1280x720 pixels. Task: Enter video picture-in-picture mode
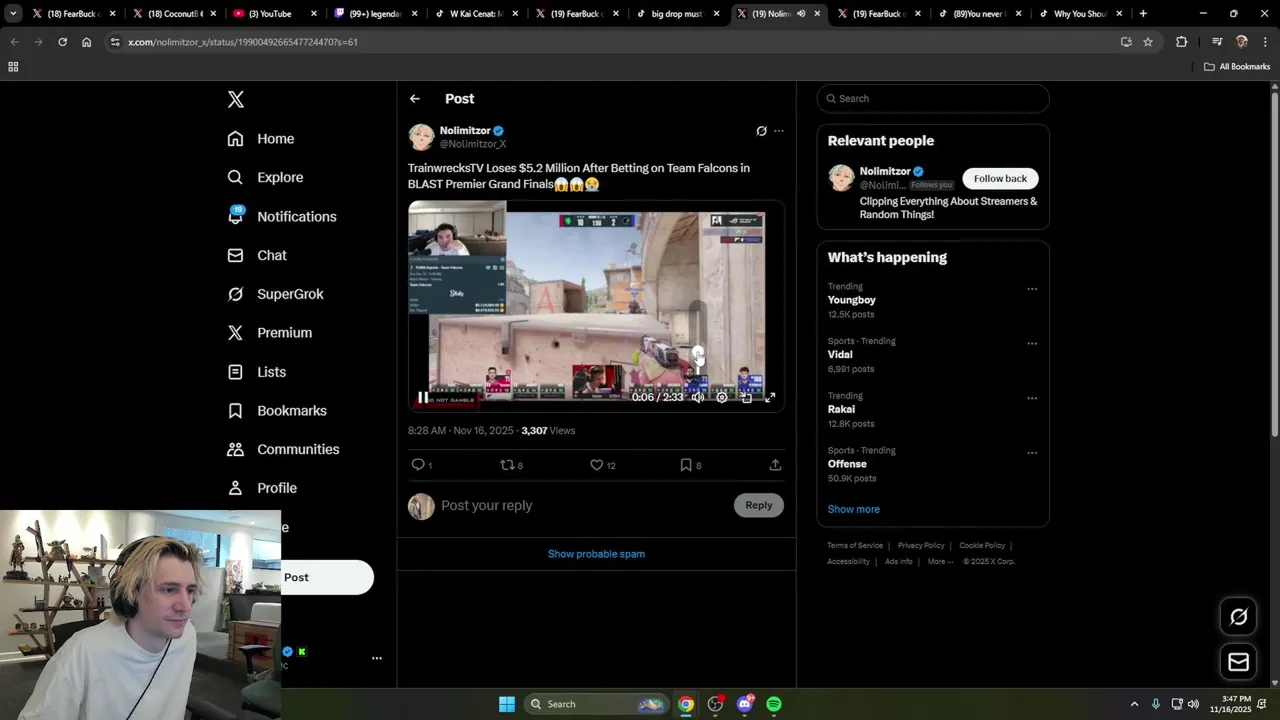[x=746, y=397]
